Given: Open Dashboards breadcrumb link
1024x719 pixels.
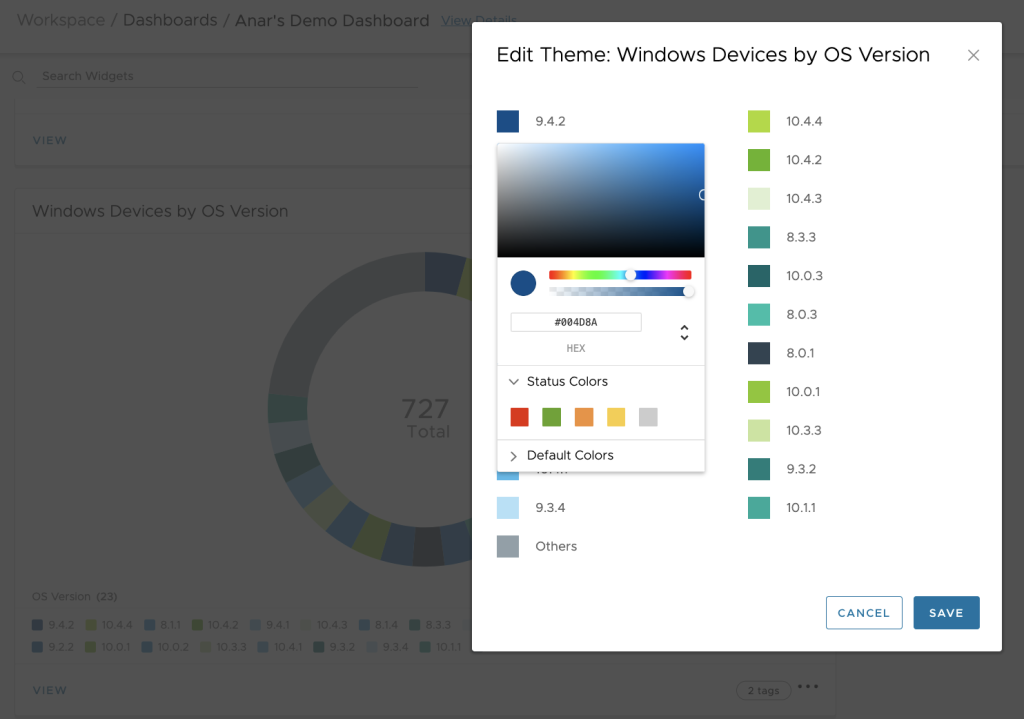Looking at the screenshot, I should pyautogui.click(x=170, y=20).
